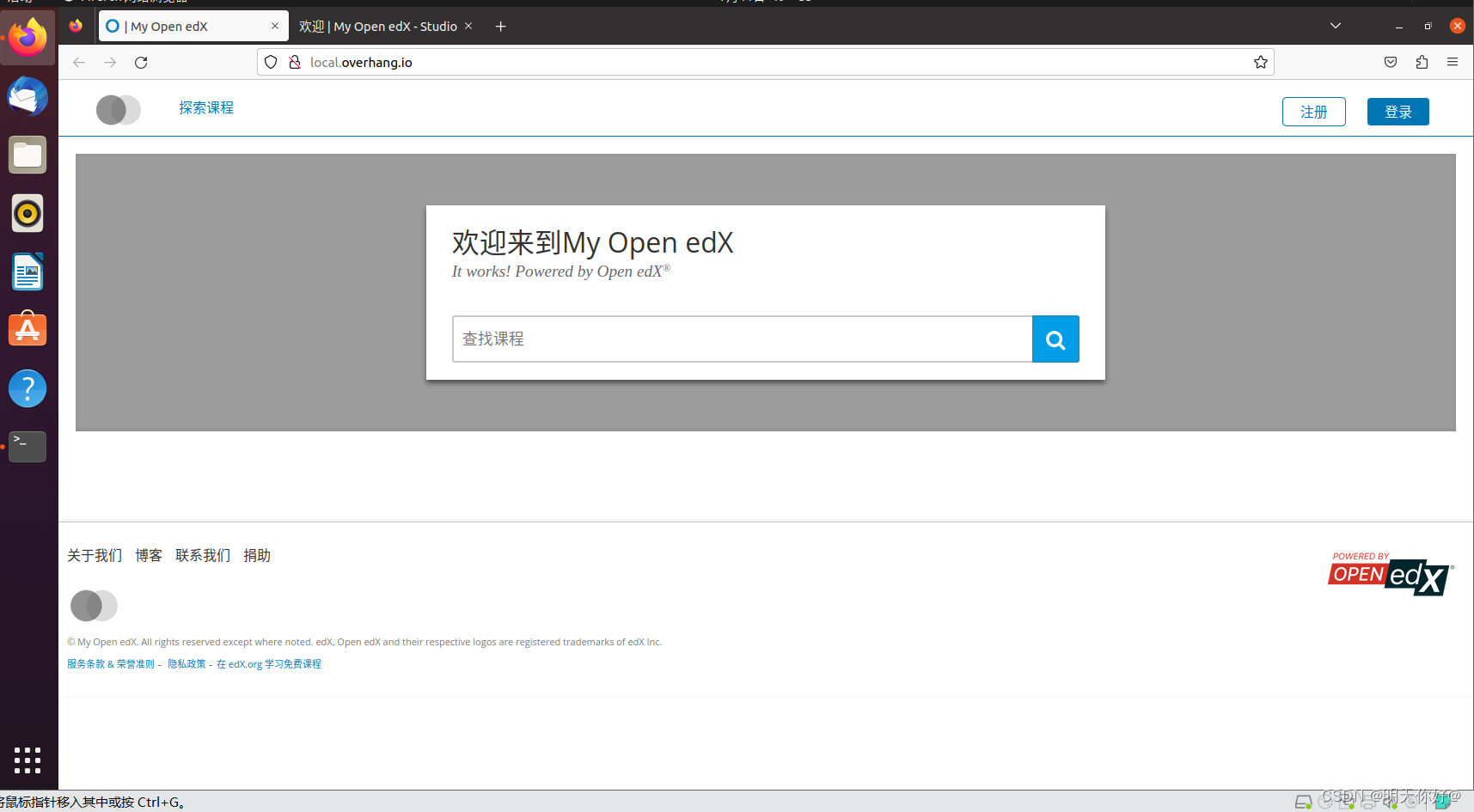This screenshot has height=812, width=1474.
Task: Bookmark this page with the star
Action: (1261, 62)
